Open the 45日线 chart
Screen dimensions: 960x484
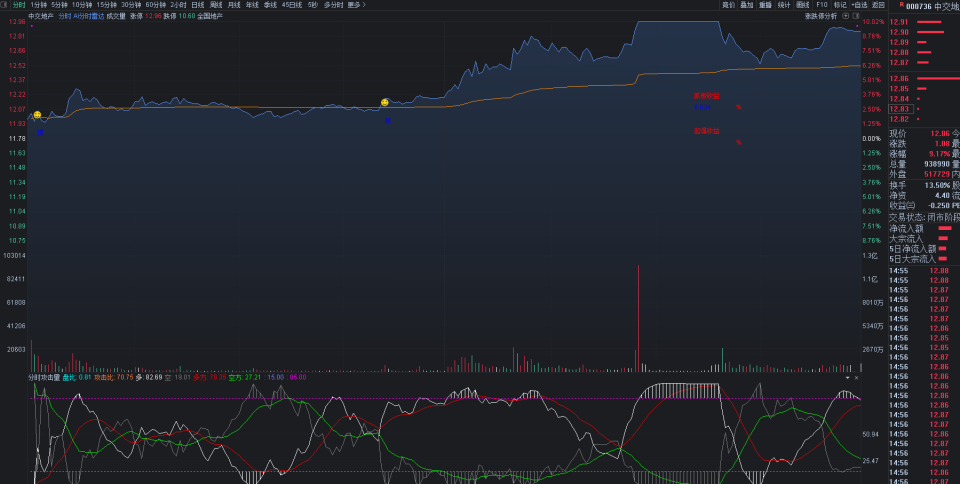(x=292, y=4)
